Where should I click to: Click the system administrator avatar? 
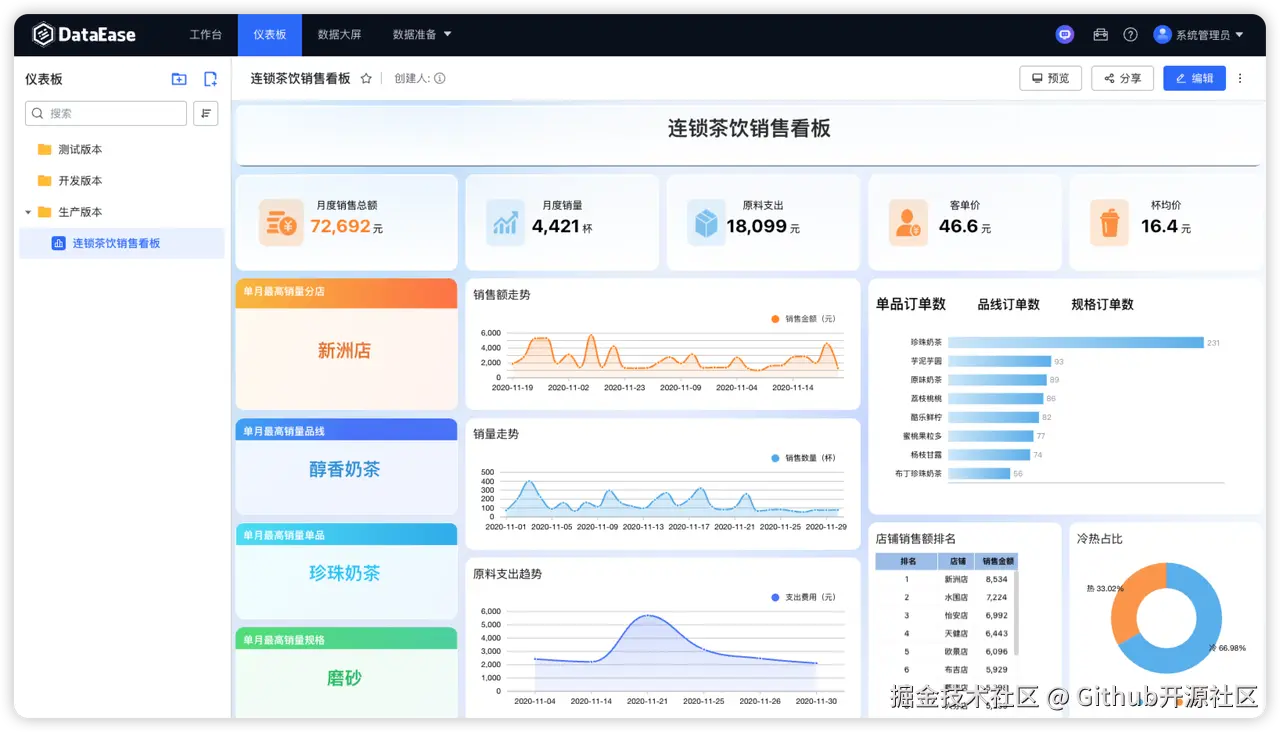[x=1162, y=34]
